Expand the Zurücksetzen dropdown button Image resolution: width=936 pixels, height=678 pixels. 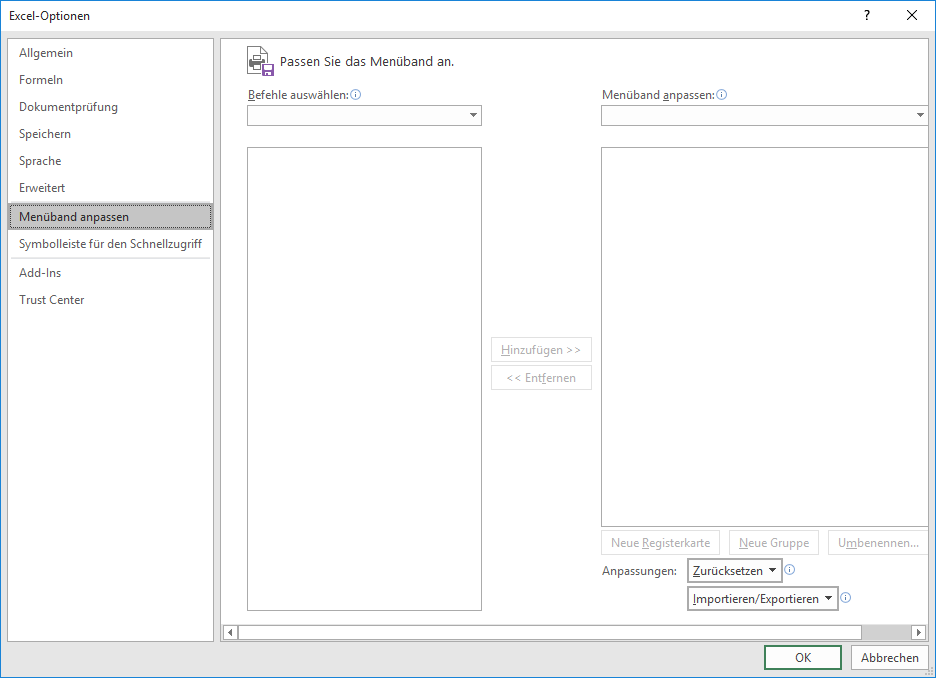pos(735,571)
